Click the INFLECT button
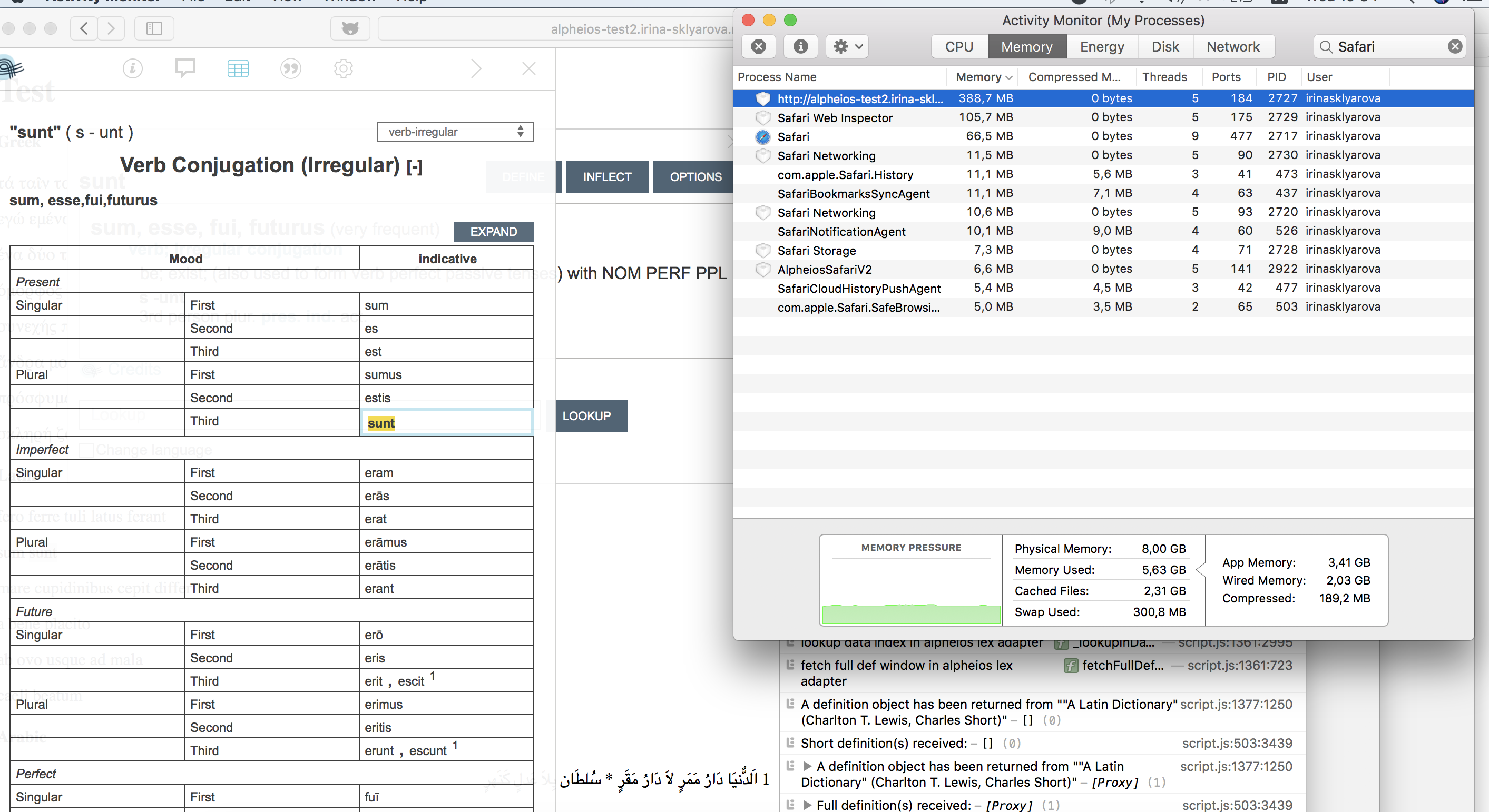Viewport: 1489px width, 812px height. 607,177
